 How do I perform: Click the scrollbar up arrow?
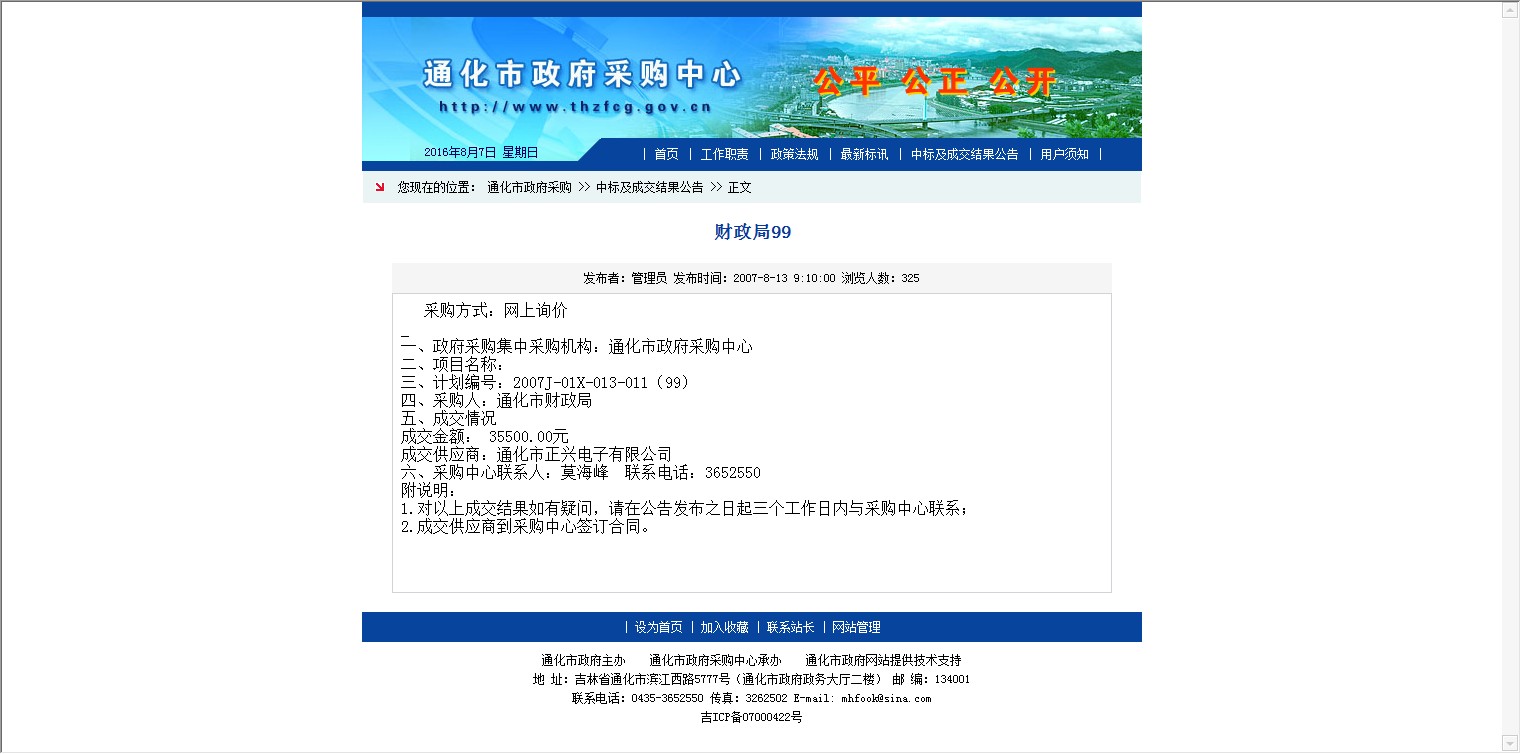[1510, 11]
